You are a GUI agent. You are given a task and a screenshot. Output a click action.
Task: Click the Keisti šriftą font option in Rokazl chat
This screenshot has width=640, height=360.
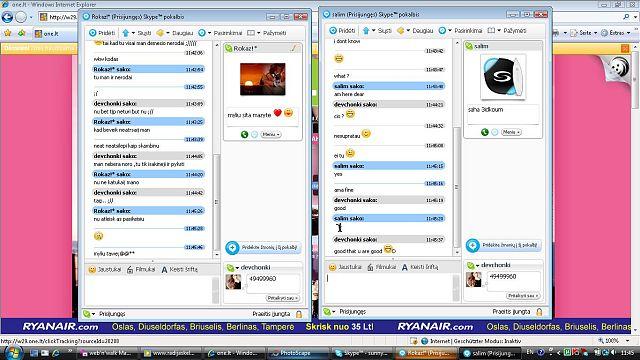(x=179, y=269)
